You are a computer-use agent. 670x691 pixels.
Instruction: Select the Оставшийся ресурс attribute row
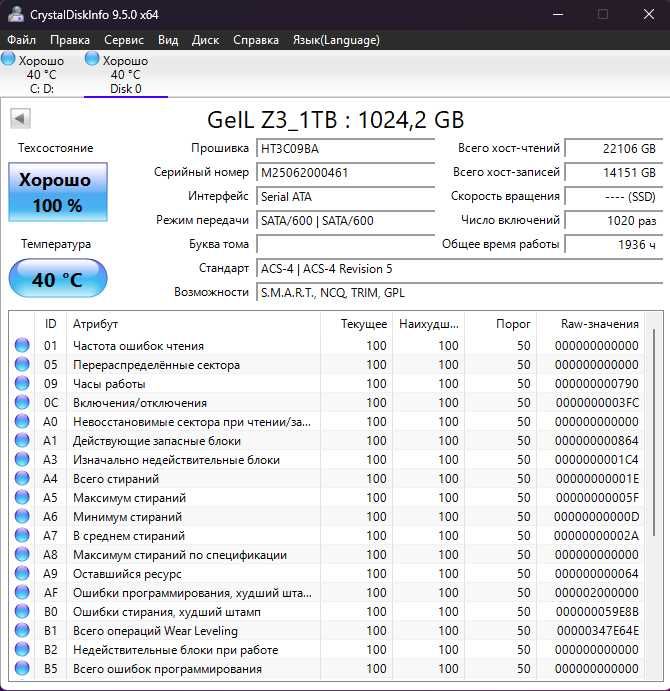point(326,573)
